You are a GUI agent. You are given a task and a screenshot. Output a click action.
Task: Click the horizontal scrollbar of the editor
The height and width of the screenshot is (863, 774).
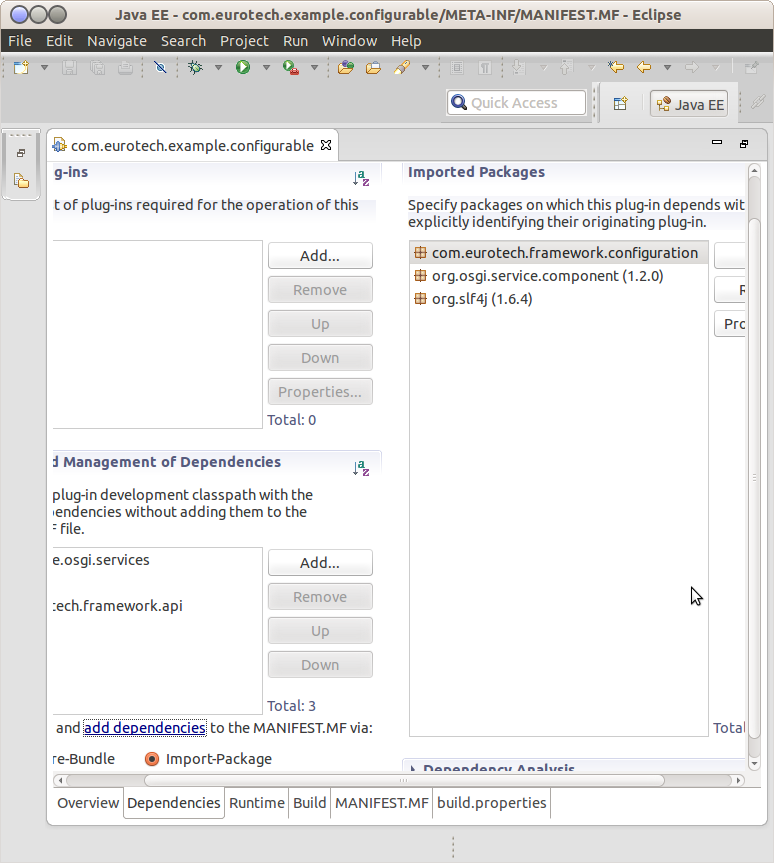(404, 780)
